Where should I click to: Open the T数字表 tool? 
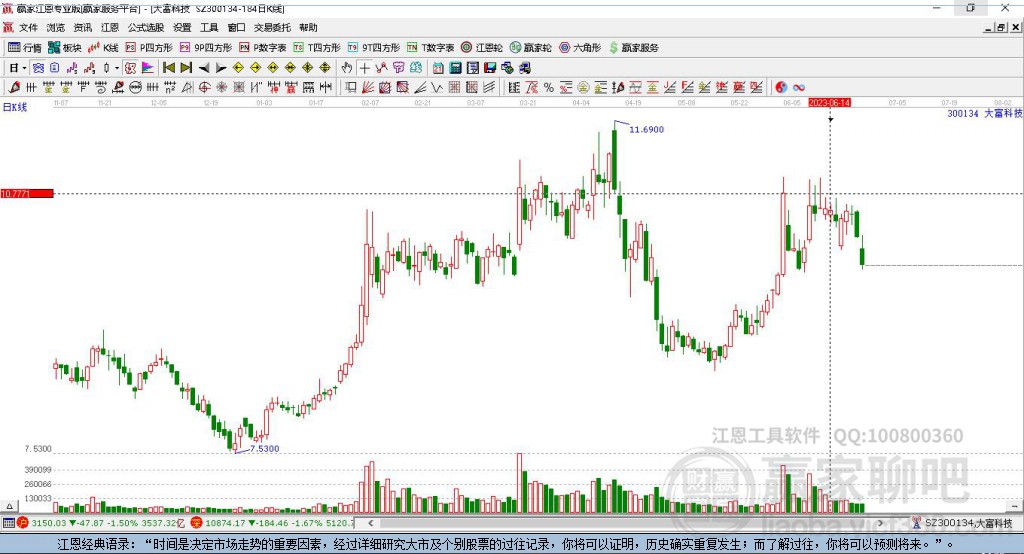tap(430, 48)
